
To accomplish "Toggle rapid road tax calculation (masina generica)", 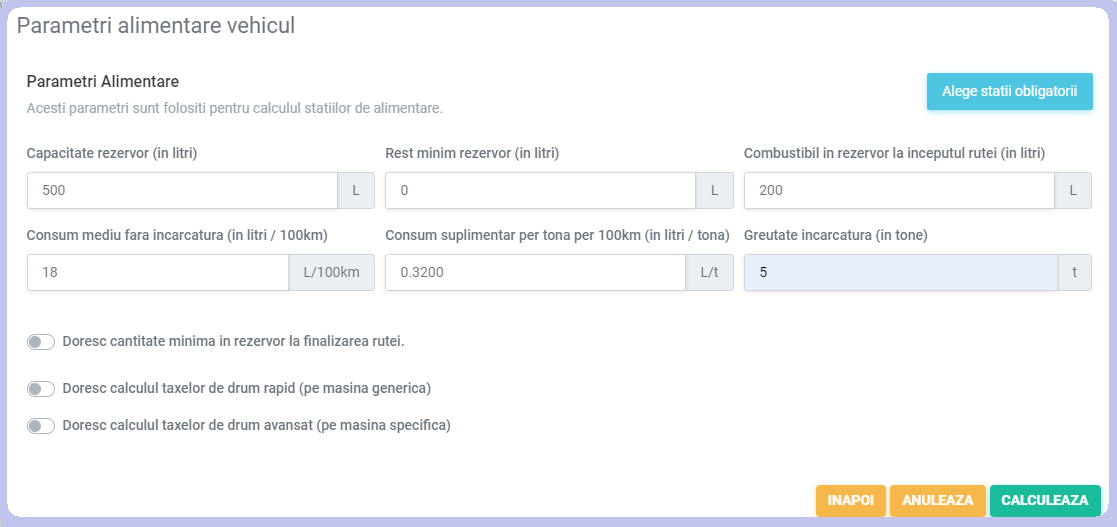I will [x=41, y=388].
